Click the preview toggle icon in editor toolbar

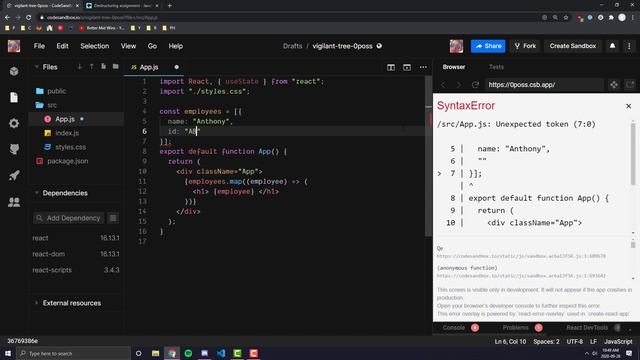(407, 67)
